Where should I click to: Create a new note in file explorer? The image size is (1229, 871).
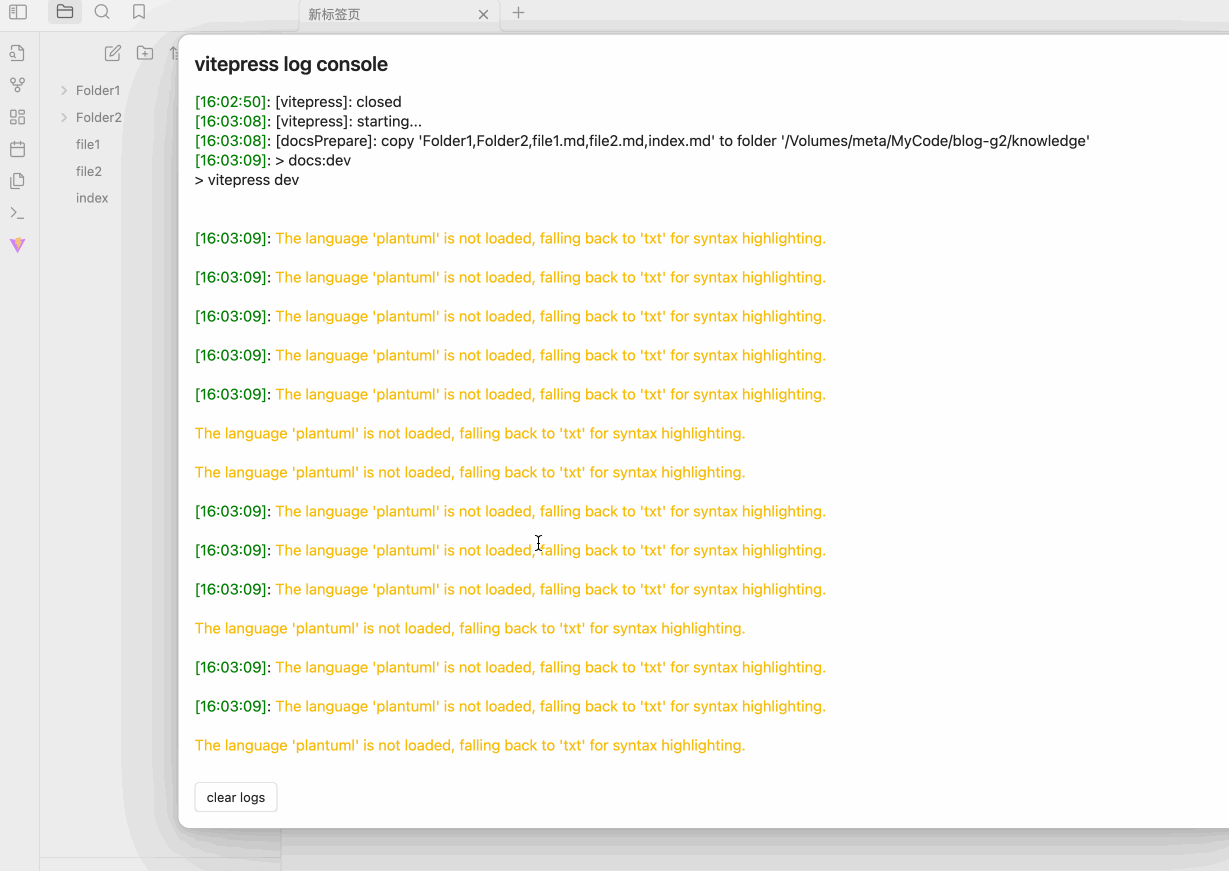(113, 53)
